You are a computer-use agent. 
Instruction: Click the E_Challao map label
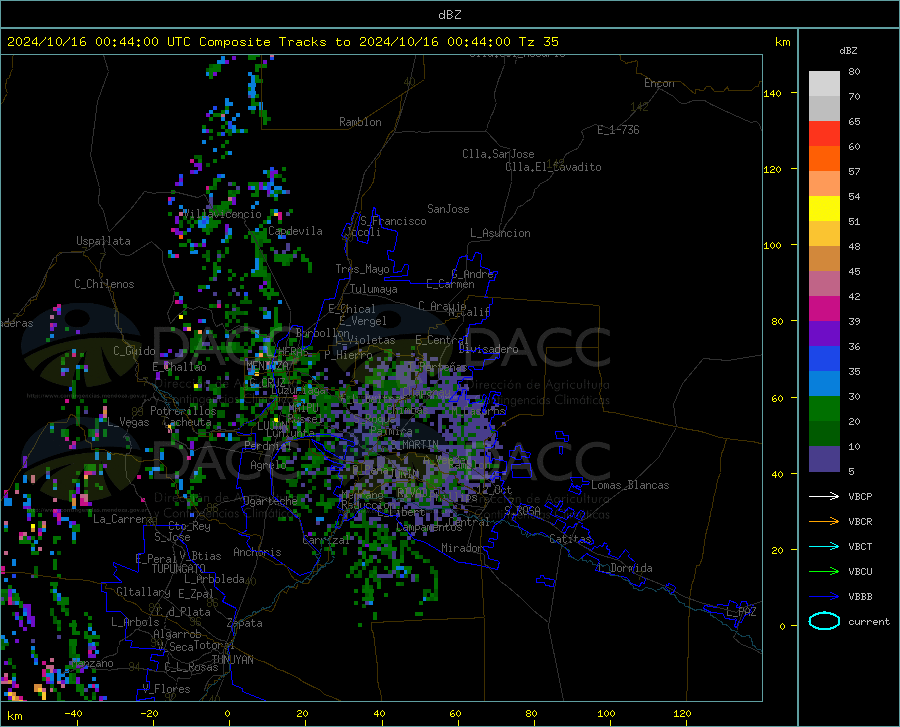[179, 367]
